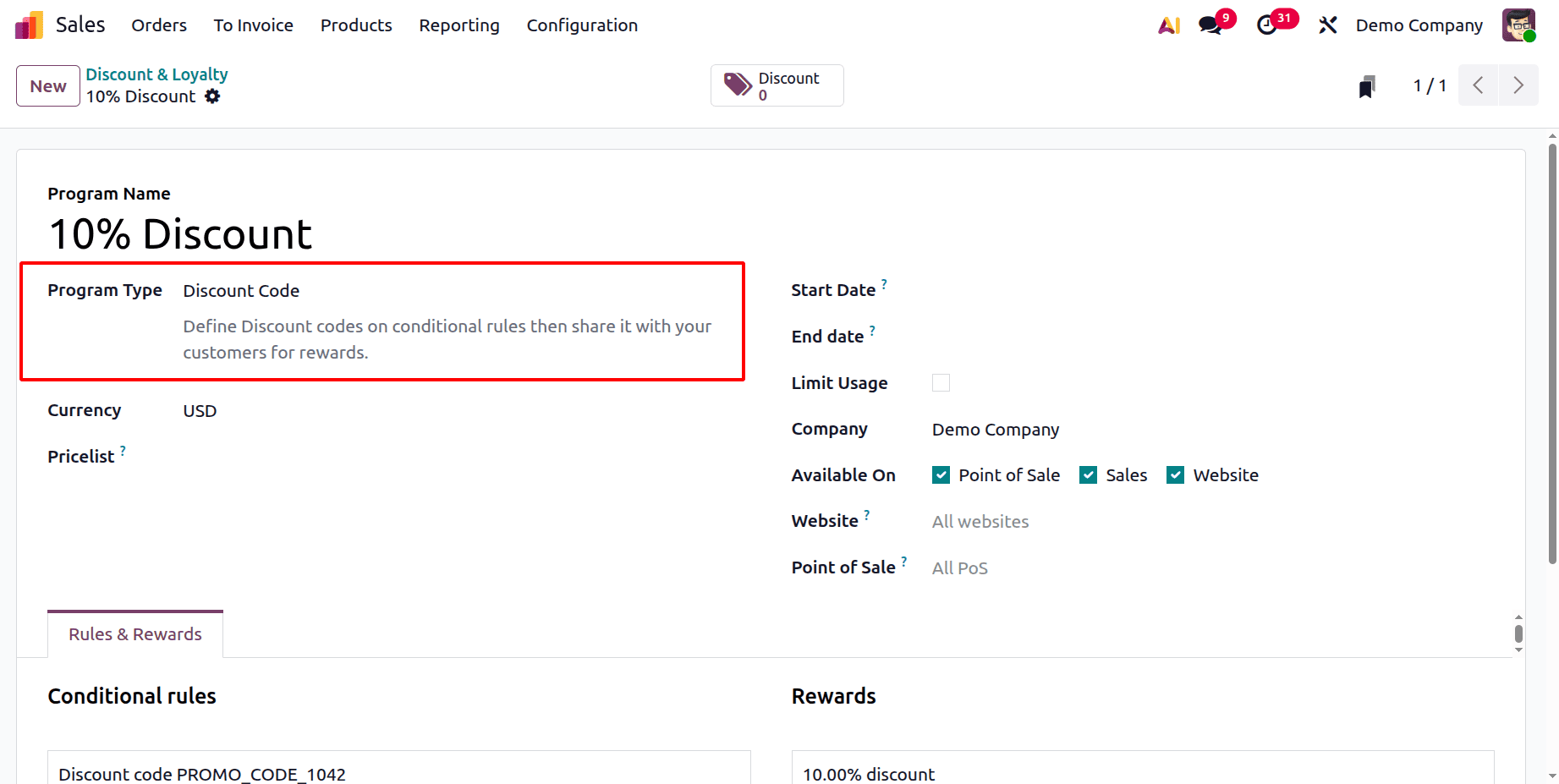Open the activities clock icon

pos(1267,26)
